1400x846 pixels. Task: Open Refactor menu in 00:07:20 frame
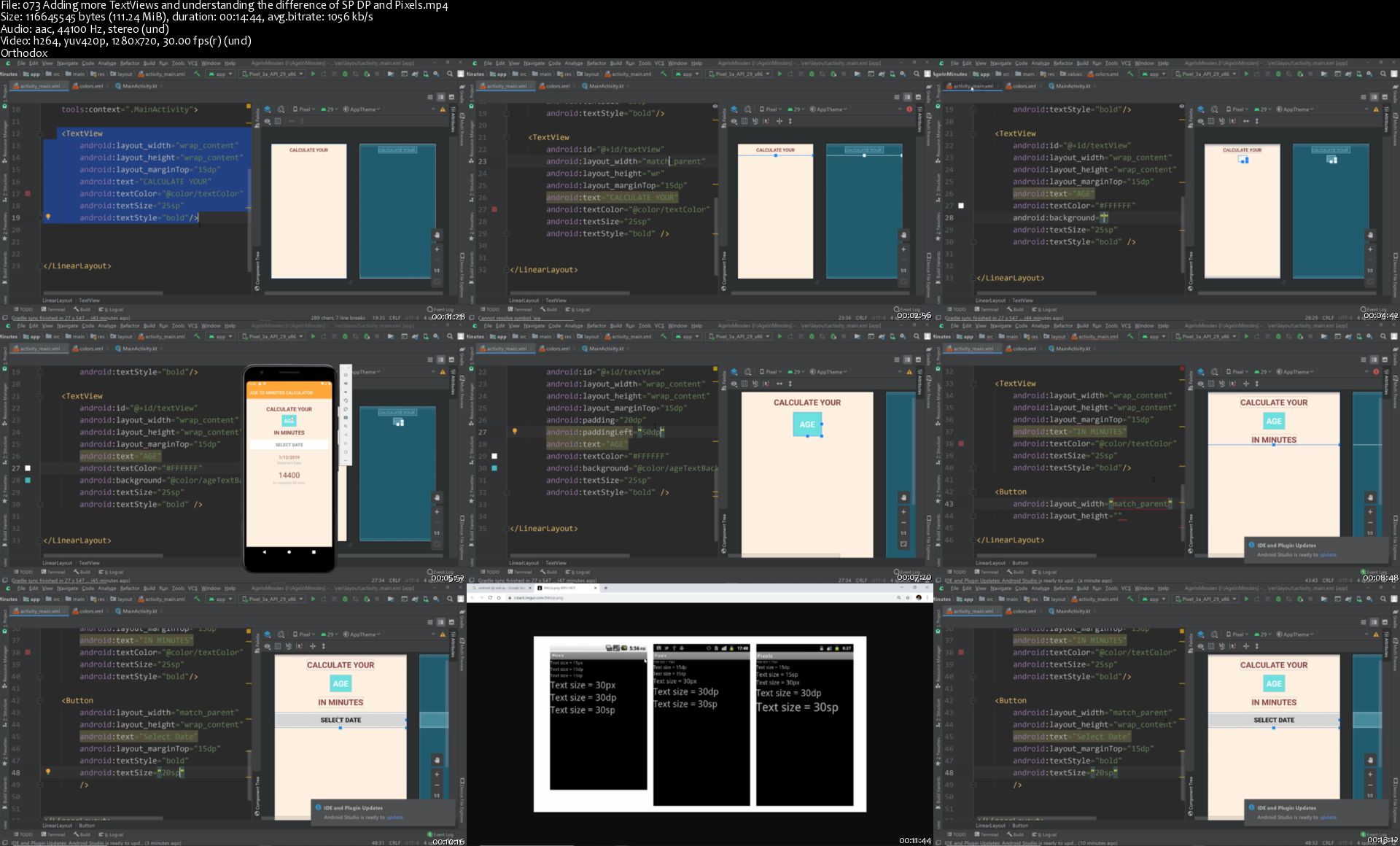coord(596,326)
